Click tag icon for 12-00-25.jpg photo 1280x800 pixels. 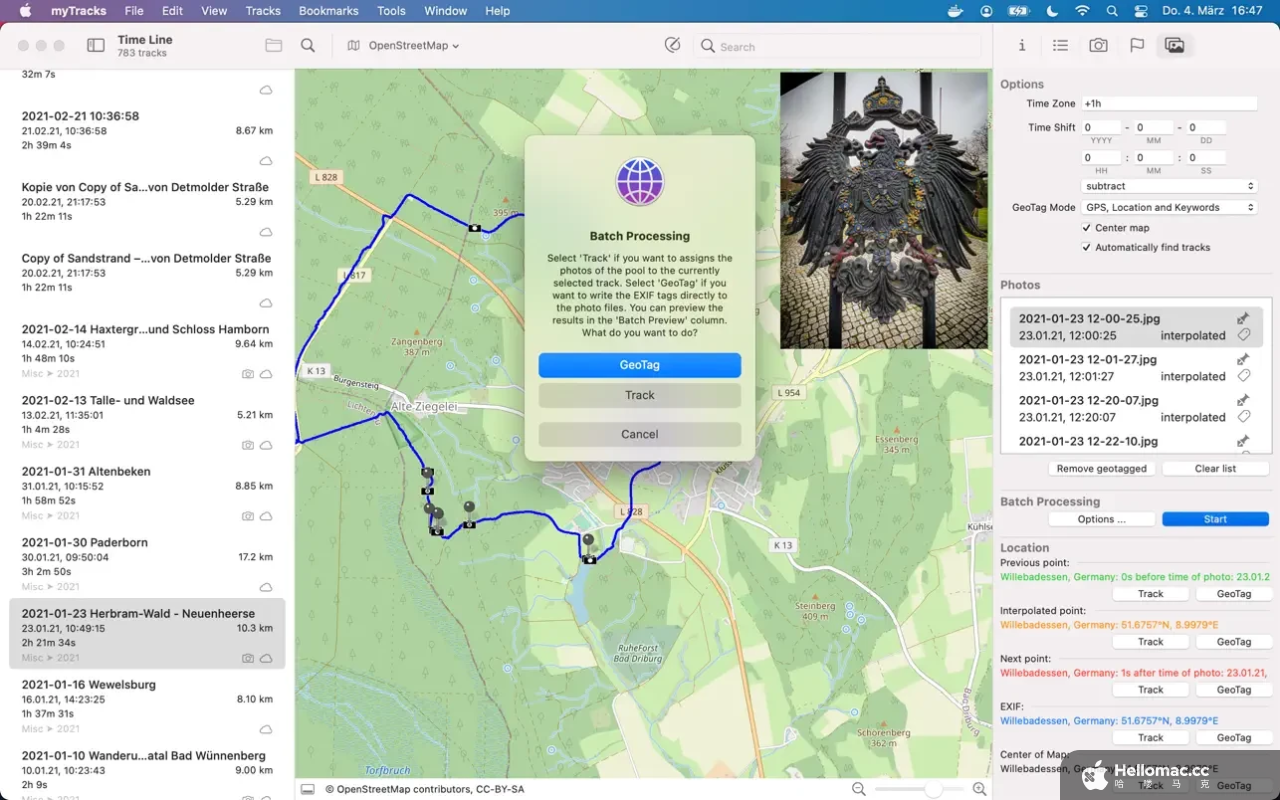click(x=1243, y=336)
